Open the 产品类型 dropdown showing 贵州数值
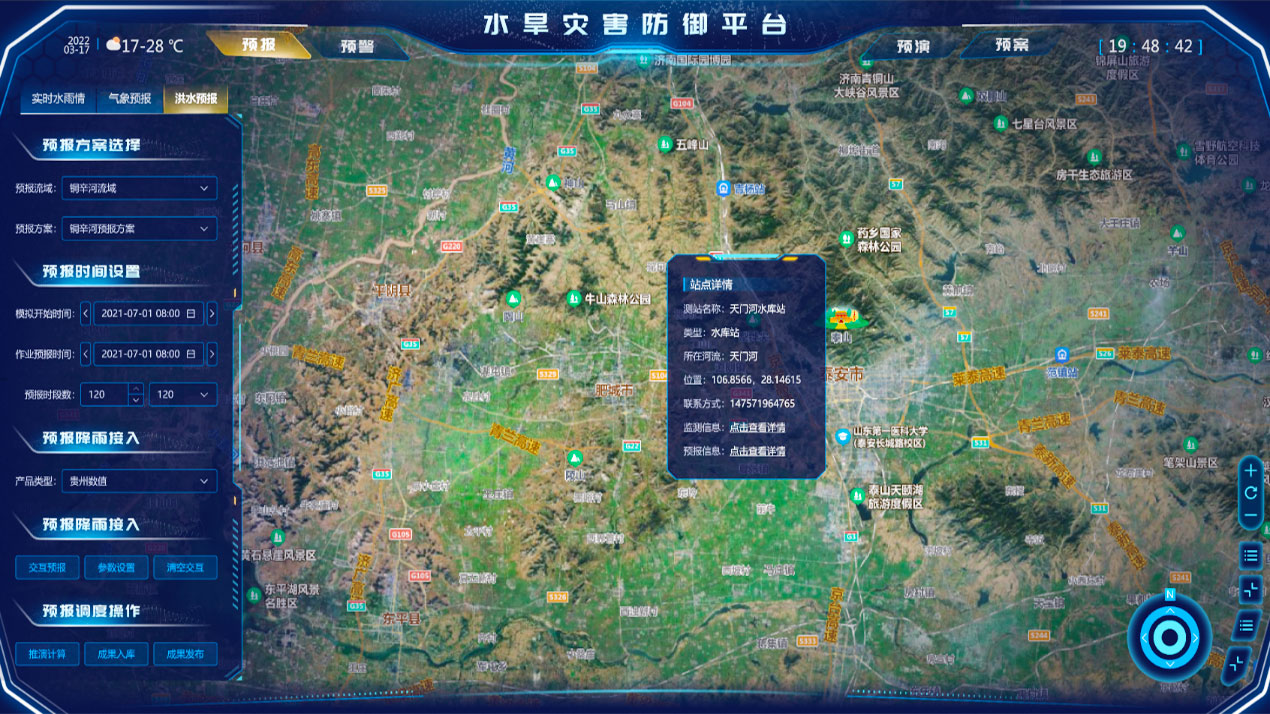Screen dimensions: 1270x714 (x=139, y=481)
